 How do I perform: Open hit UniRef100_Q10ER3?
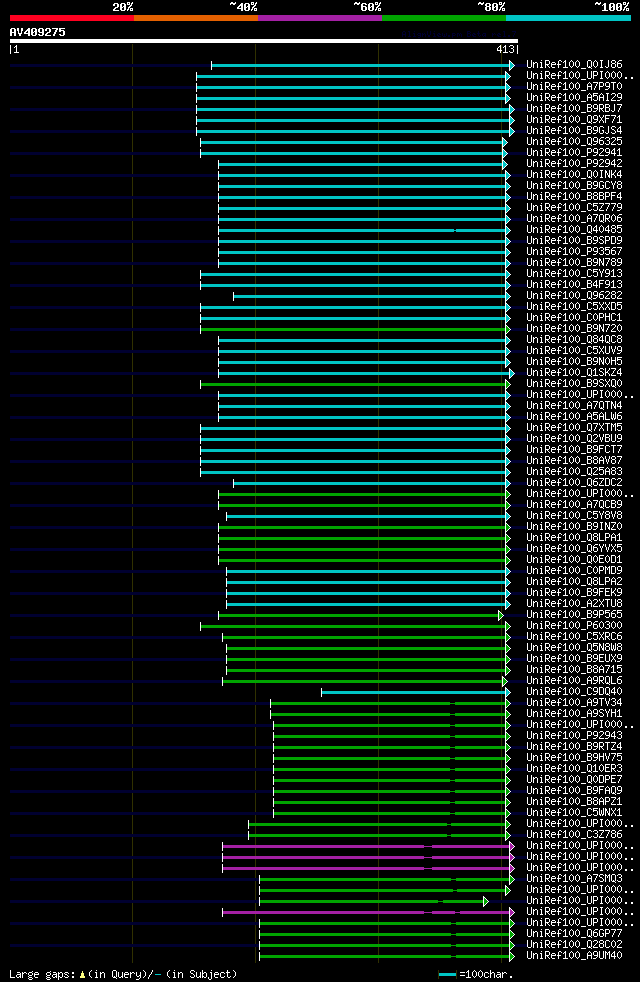574,768
